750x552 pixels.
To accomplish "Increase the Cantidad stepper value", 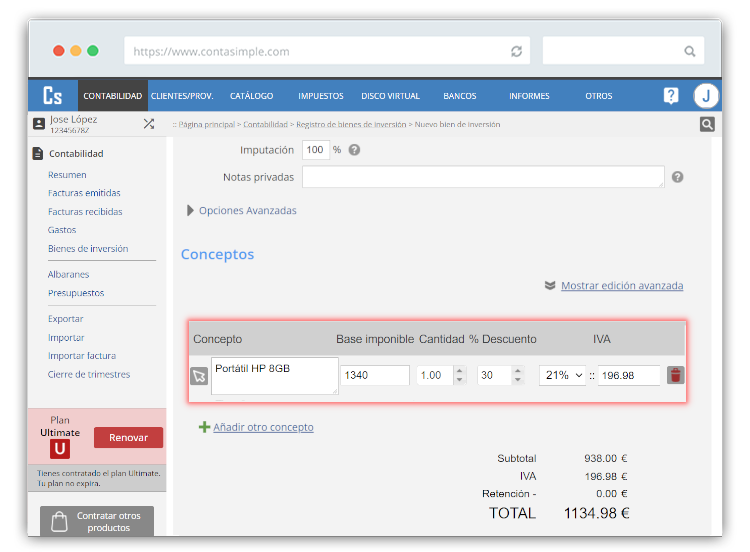I will (459, 371).
